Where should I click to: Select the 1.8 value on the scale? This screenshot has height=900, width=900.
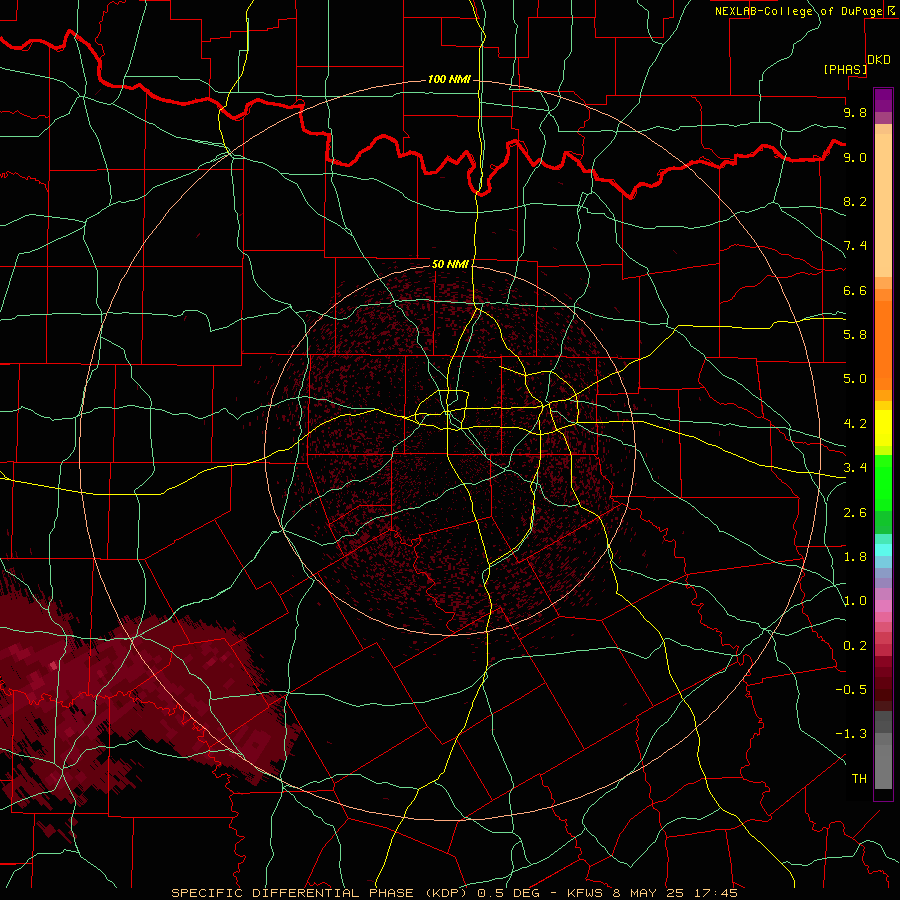click(x=855, y=557)
